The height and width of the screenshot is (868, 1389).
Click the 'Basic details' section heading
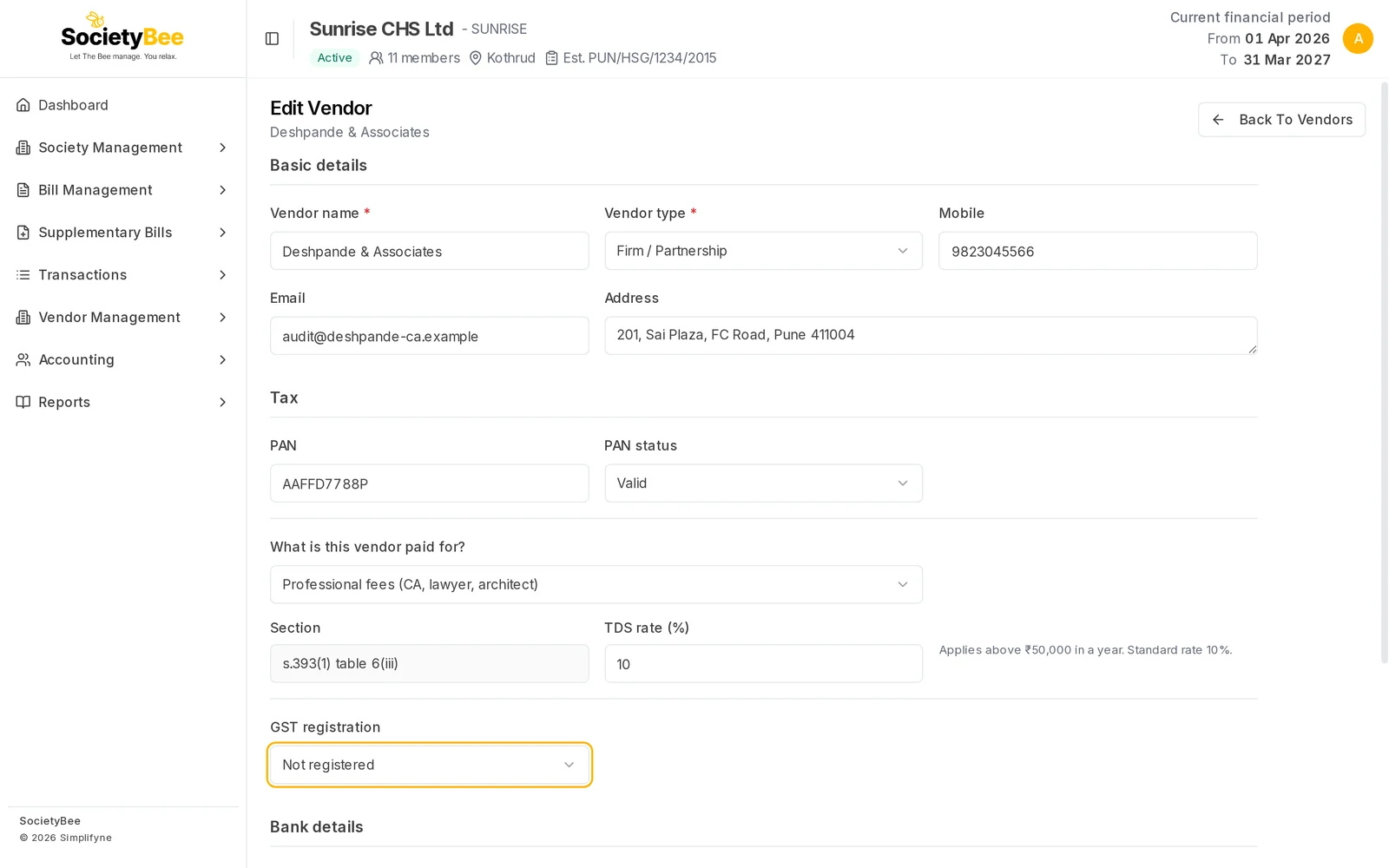click(319, 166)
